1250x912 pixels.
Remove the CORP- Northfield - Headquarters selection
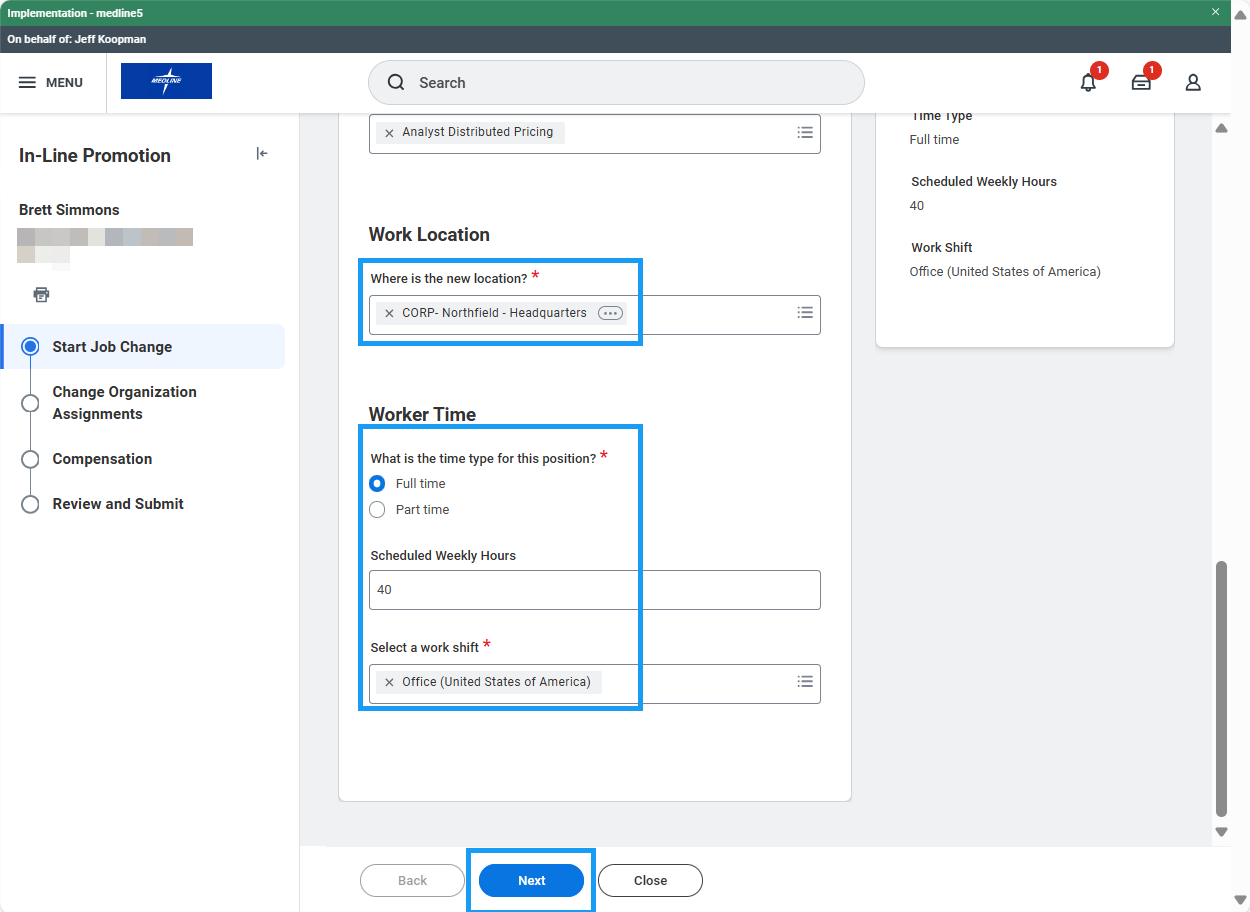389,314
